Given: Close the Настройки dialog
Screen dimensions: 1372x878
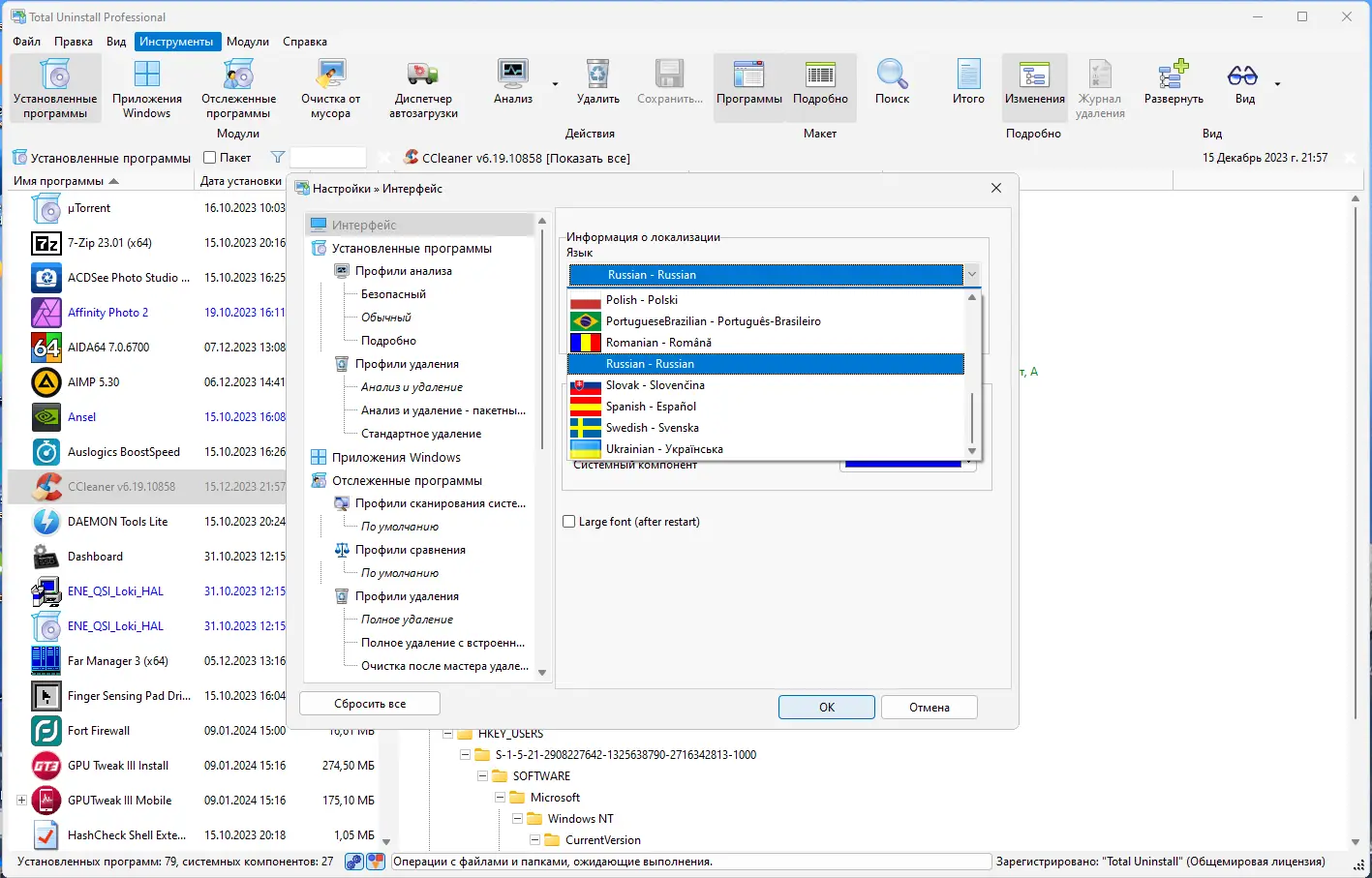Looking at the screenshot, I should click(x=996, y=188).
